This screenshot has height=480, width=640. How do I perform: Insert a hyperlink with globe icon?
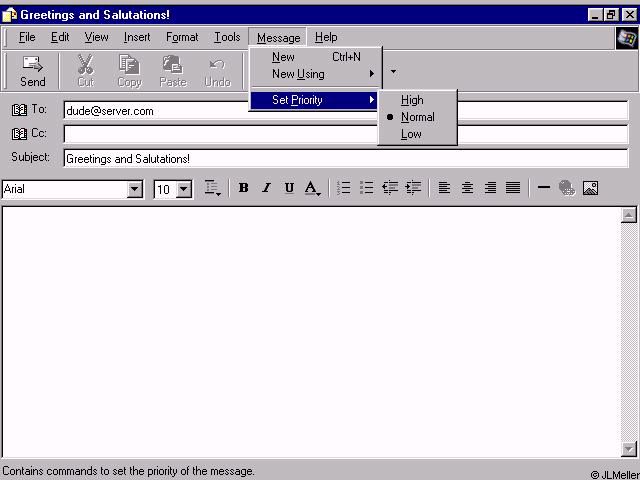click(567, 188)
